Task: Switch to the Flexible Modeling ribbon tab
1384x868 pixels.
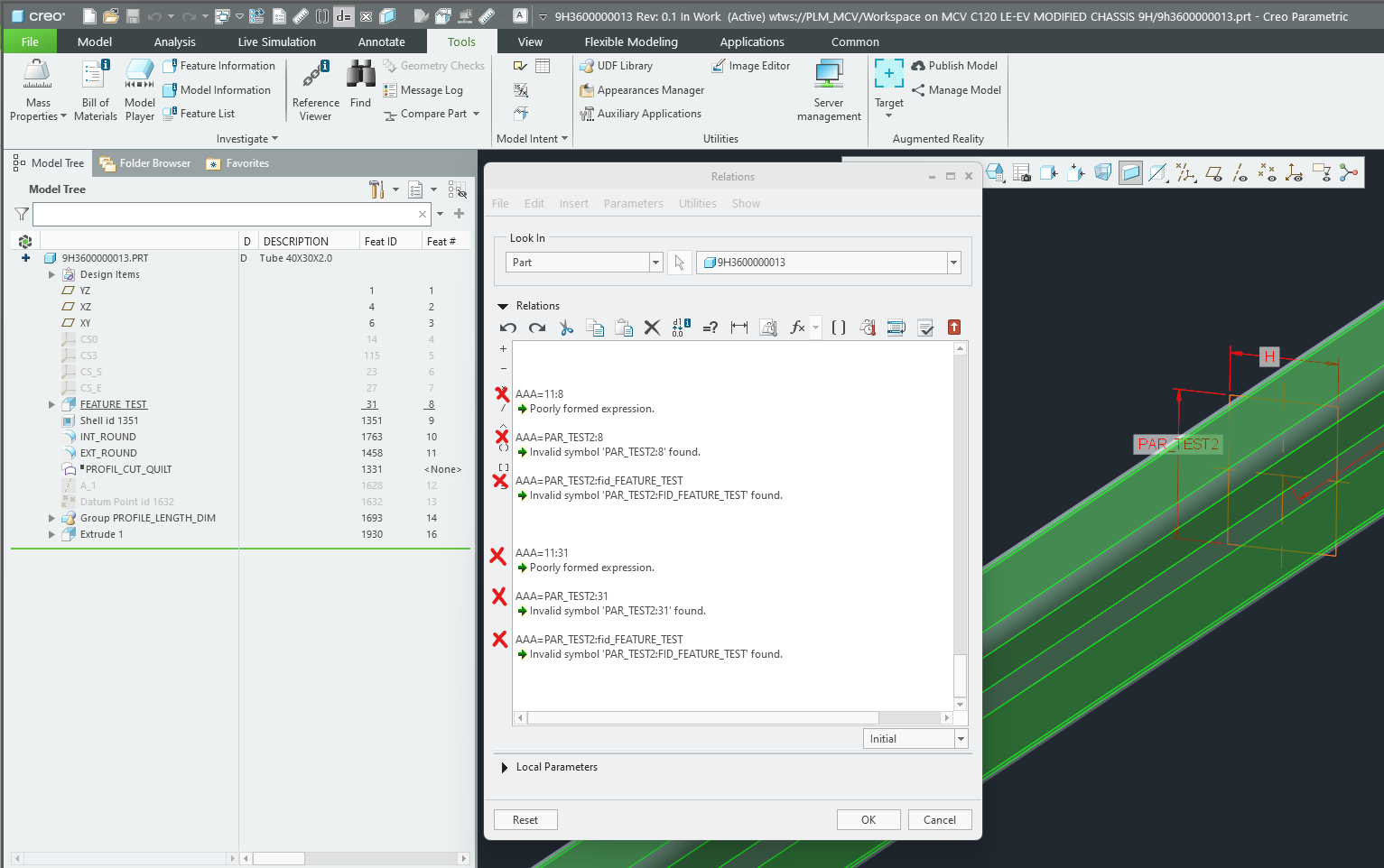Action: (630, 42)
